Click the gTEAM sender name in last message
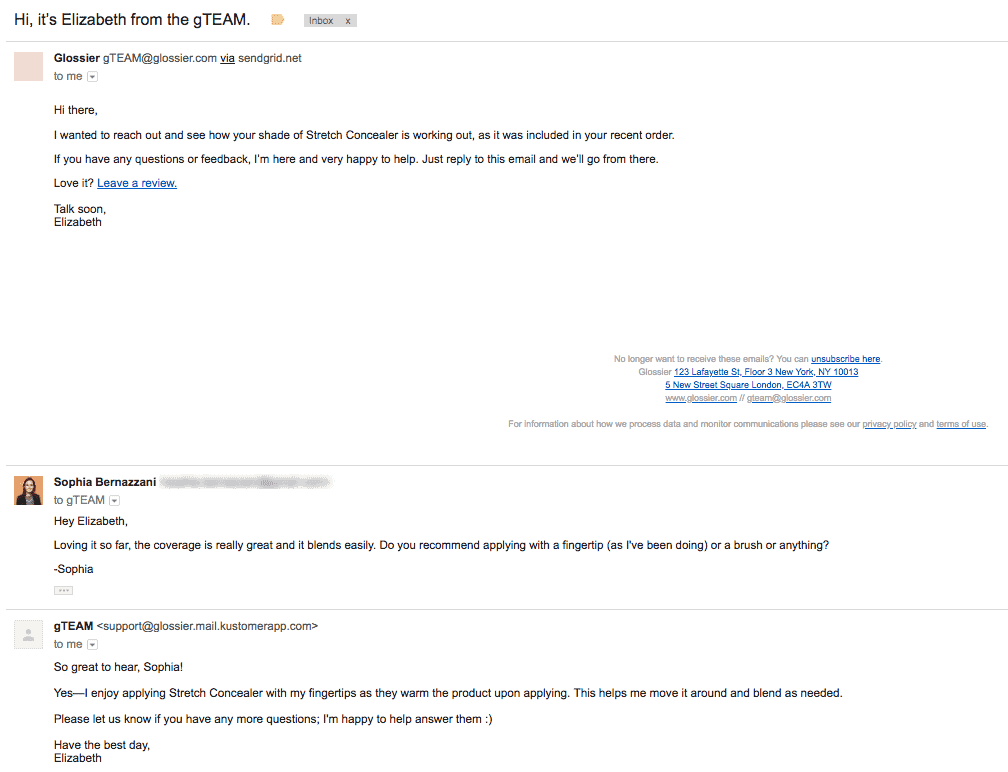Screen dimensions: 1008x772 pyautogui.click(x=73, y=626)
